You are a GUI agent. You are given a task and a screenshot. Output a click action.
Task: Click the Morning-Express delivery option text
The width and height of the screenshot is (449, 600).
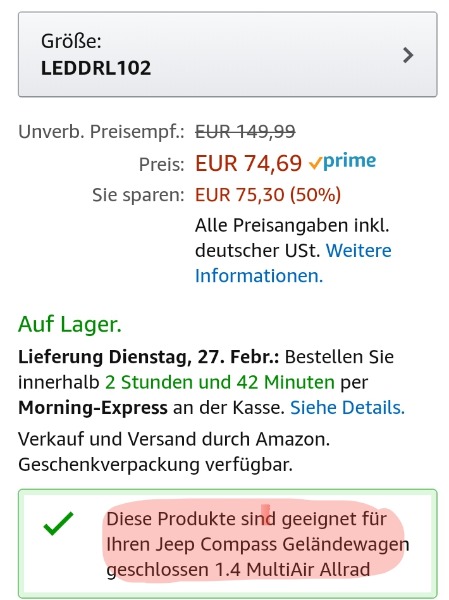tap(93, 408)
